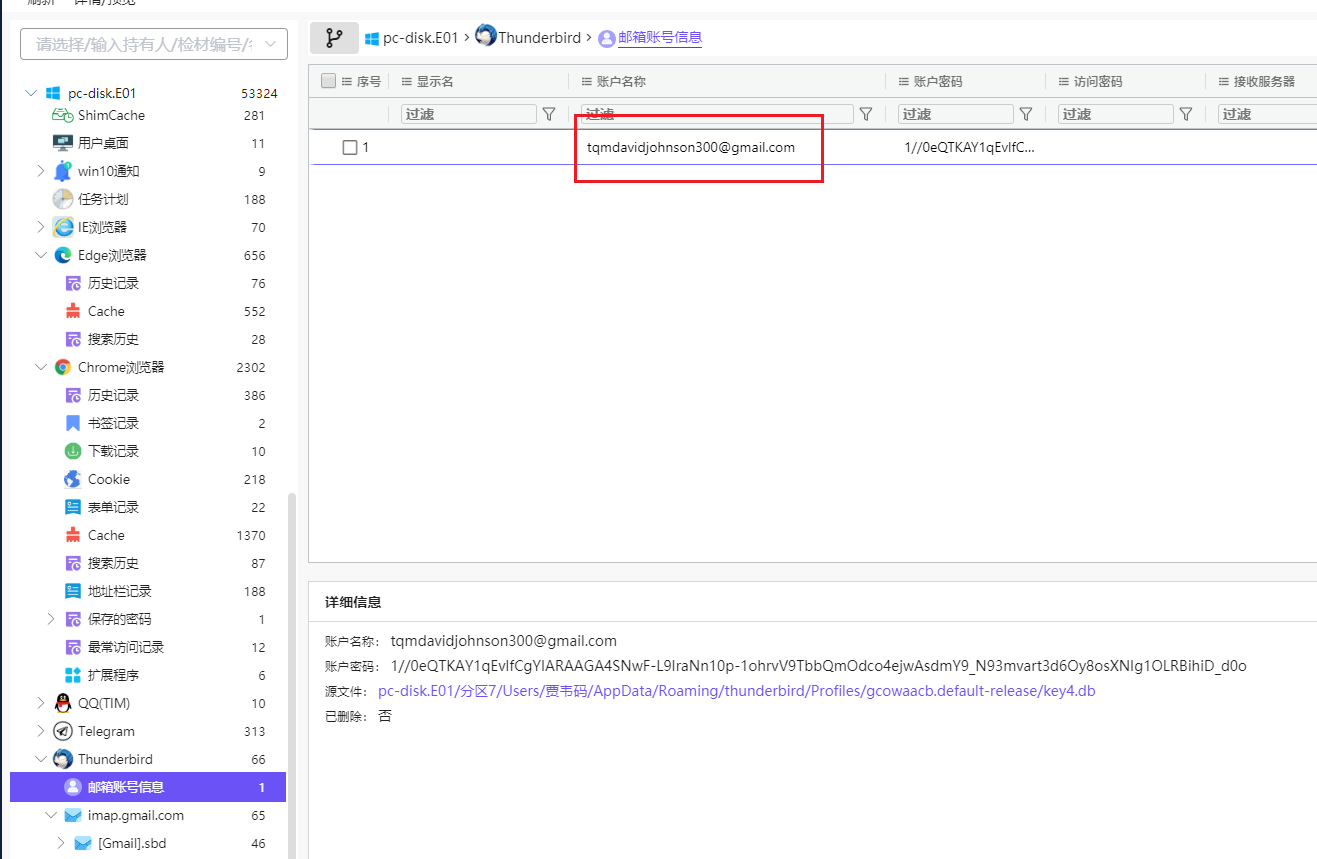
Task: Click the truncated password cell 1//0eQTKAY1qEvlfC...
Action: [x=969, y=147]
